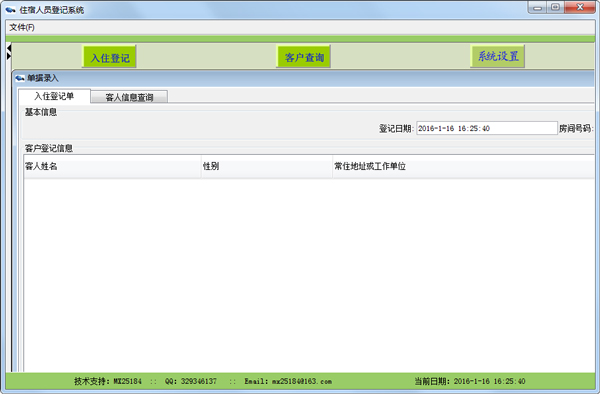Click the 入住登记 green button
This screenshot has width=600, height=394.
tap(109, 57)
